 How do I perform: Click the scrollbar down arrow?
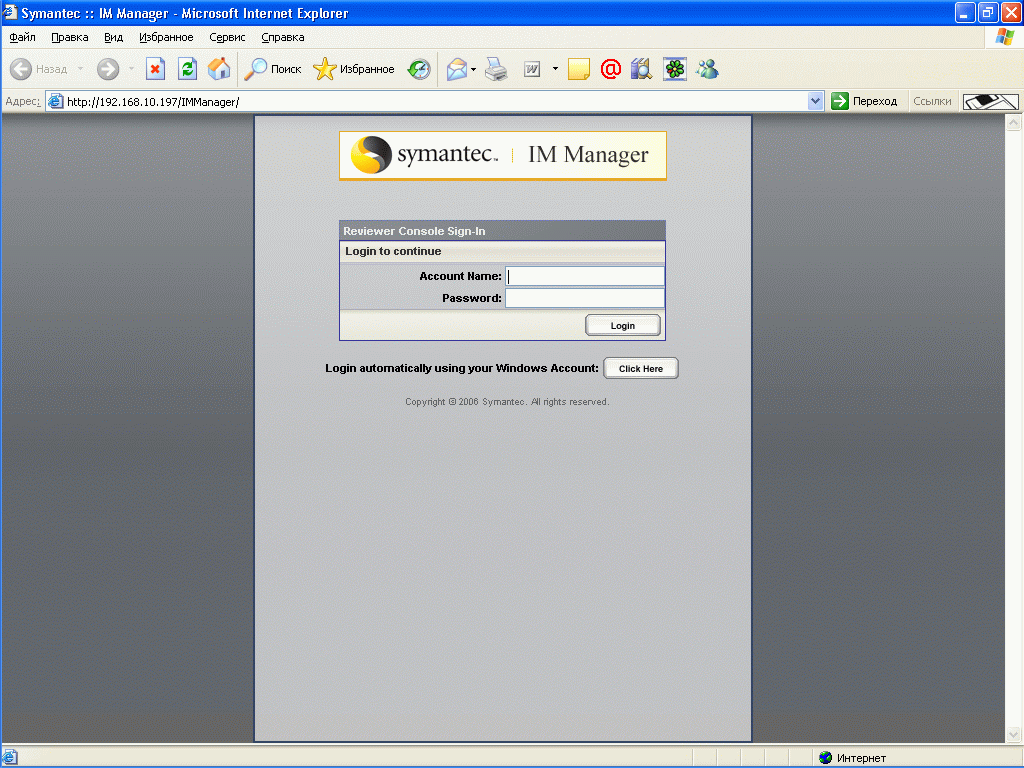1014,734
